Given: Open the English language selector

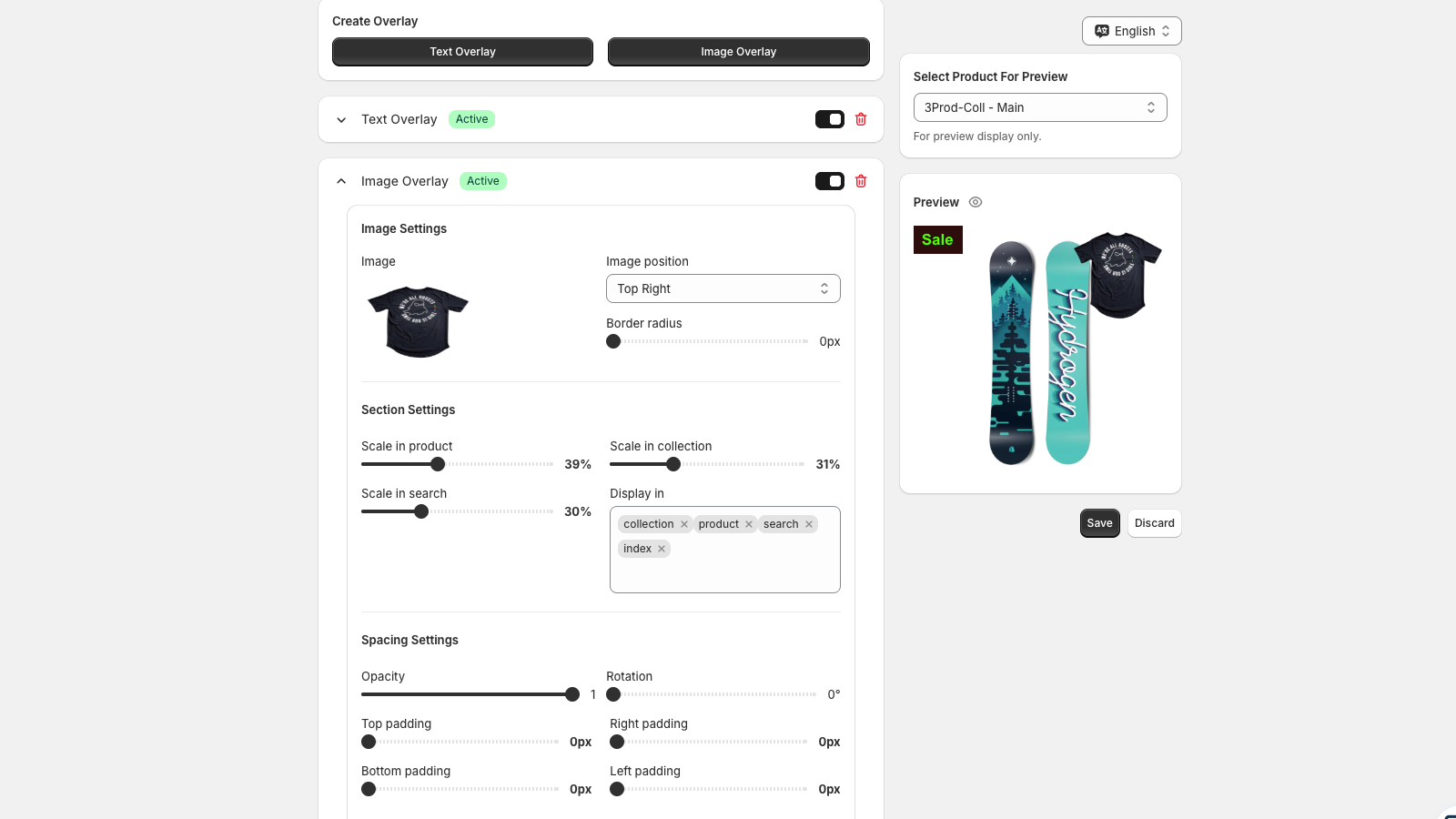Looking at the screenshot, I should click(1131, 30).
